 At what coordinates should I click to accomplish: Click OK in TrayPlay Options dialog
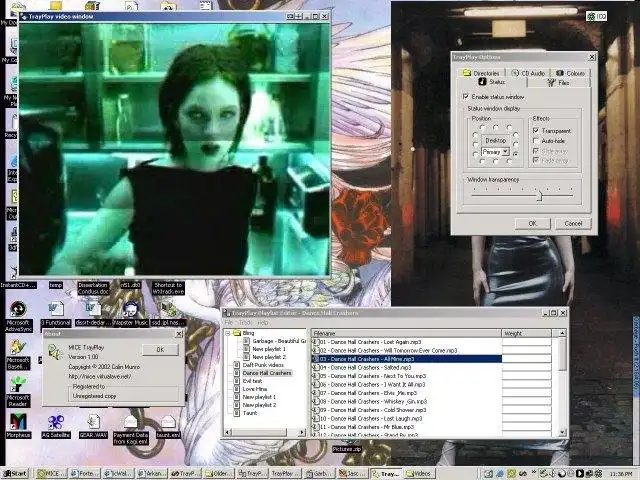point(532,223)
